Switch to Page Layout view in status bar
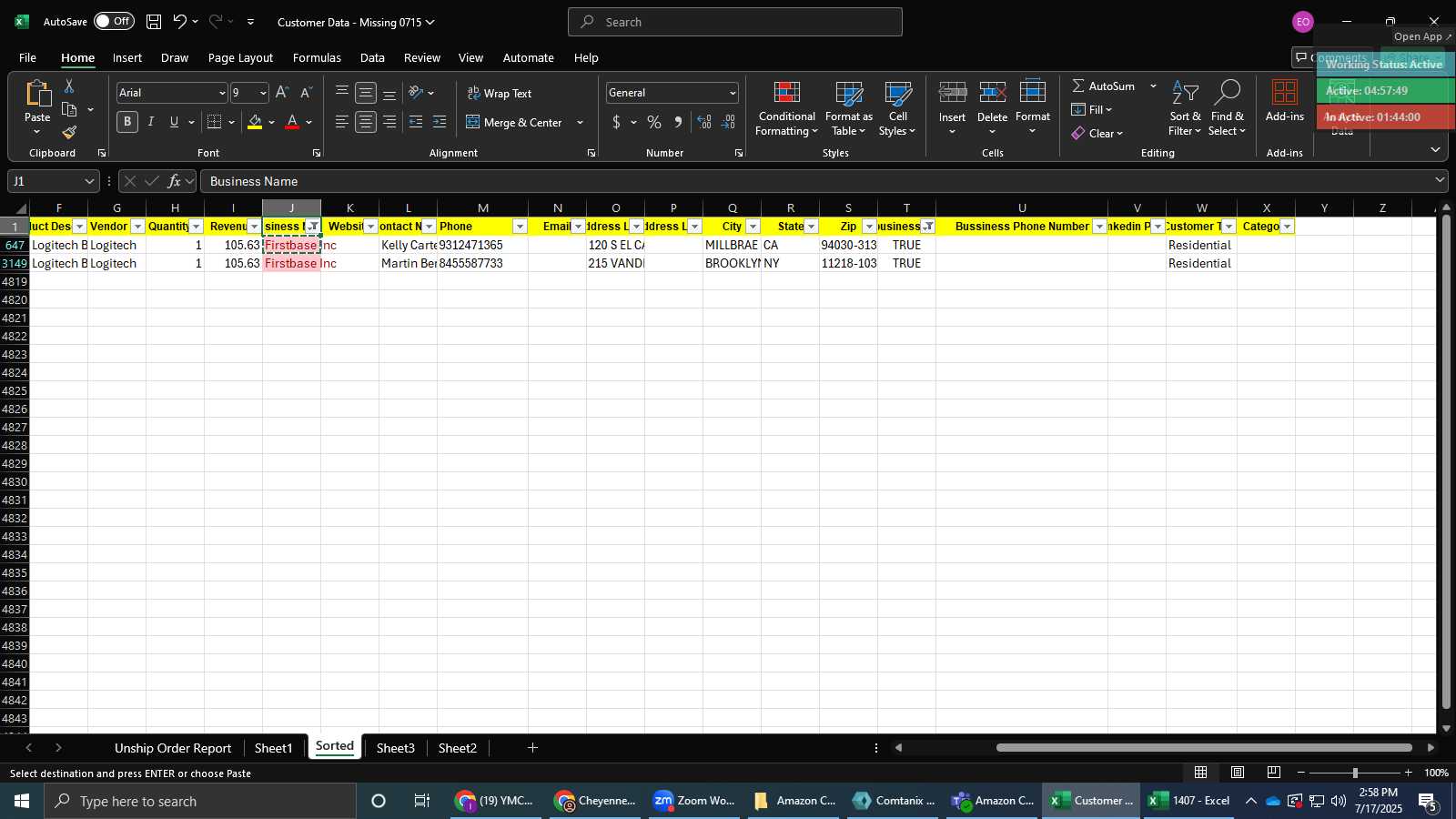Screen dimensions: 1456x819 click(1238, 773)
